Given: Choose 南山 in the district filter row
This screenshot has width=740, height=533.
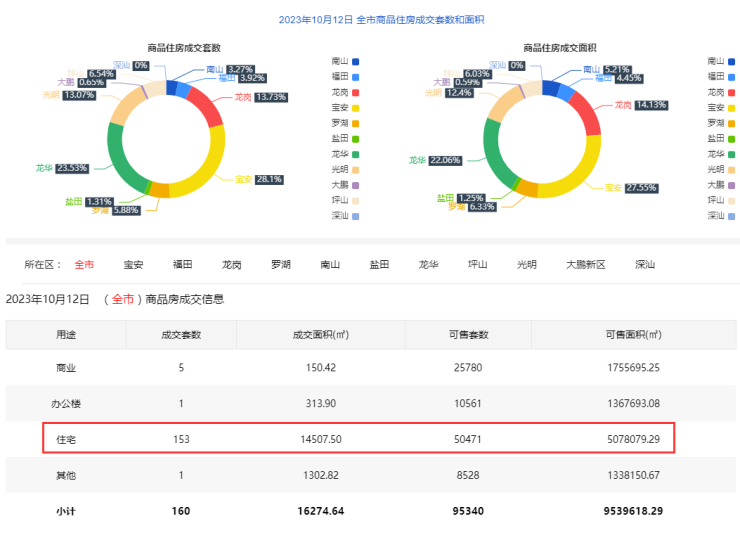Looking at the screenshot, I should tap(330, 265).
